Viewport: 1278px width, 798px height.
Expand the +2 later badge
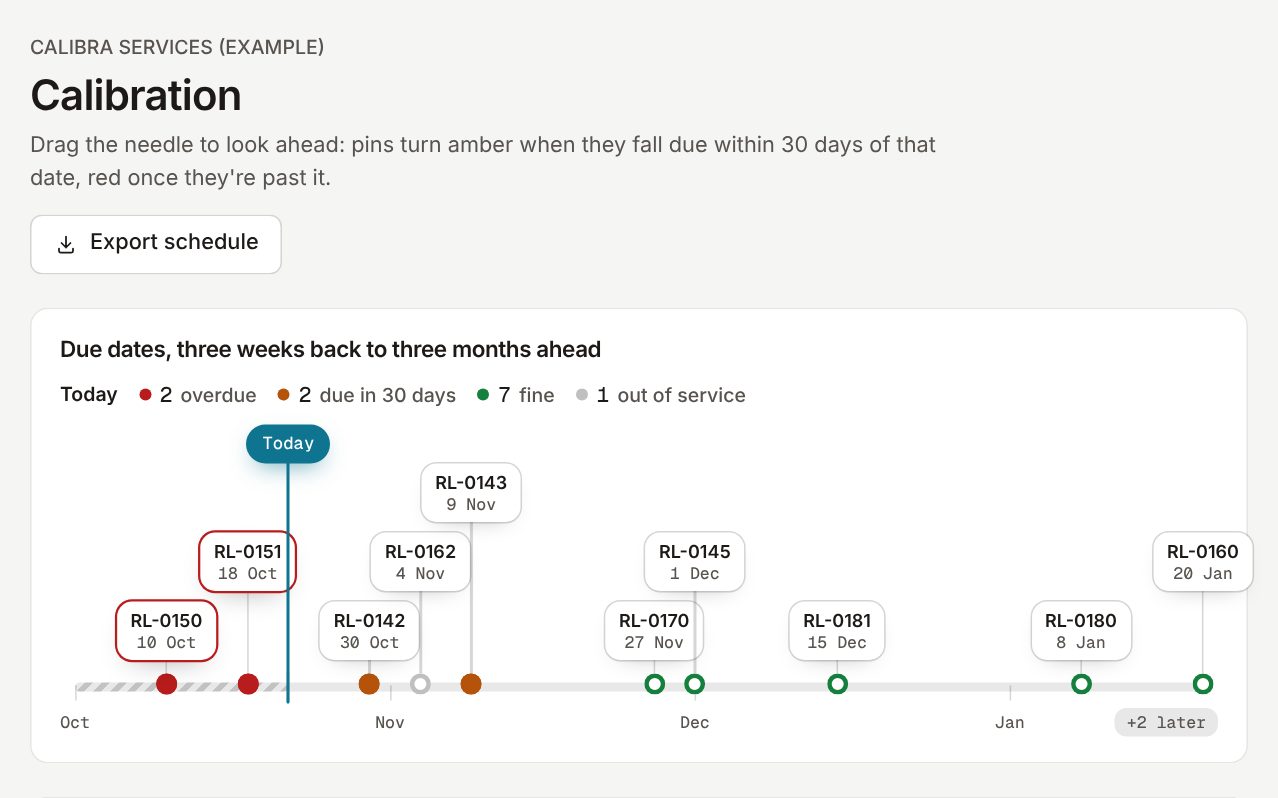point(1166,722)
